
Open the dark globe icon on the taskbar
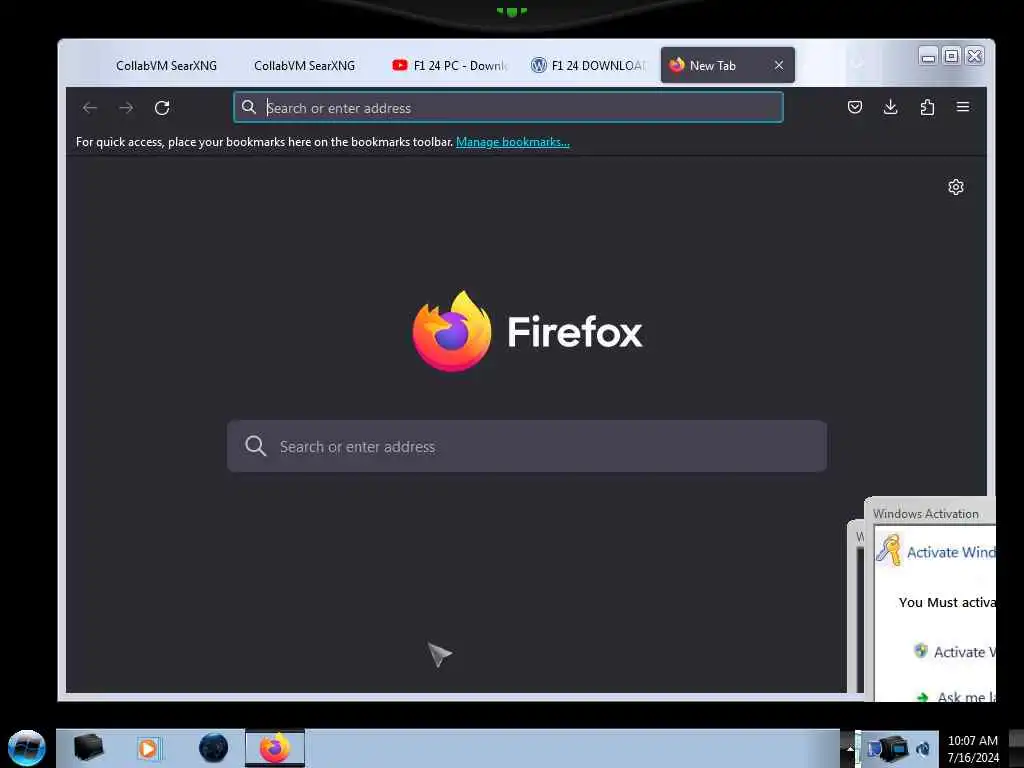pos(214,748)
